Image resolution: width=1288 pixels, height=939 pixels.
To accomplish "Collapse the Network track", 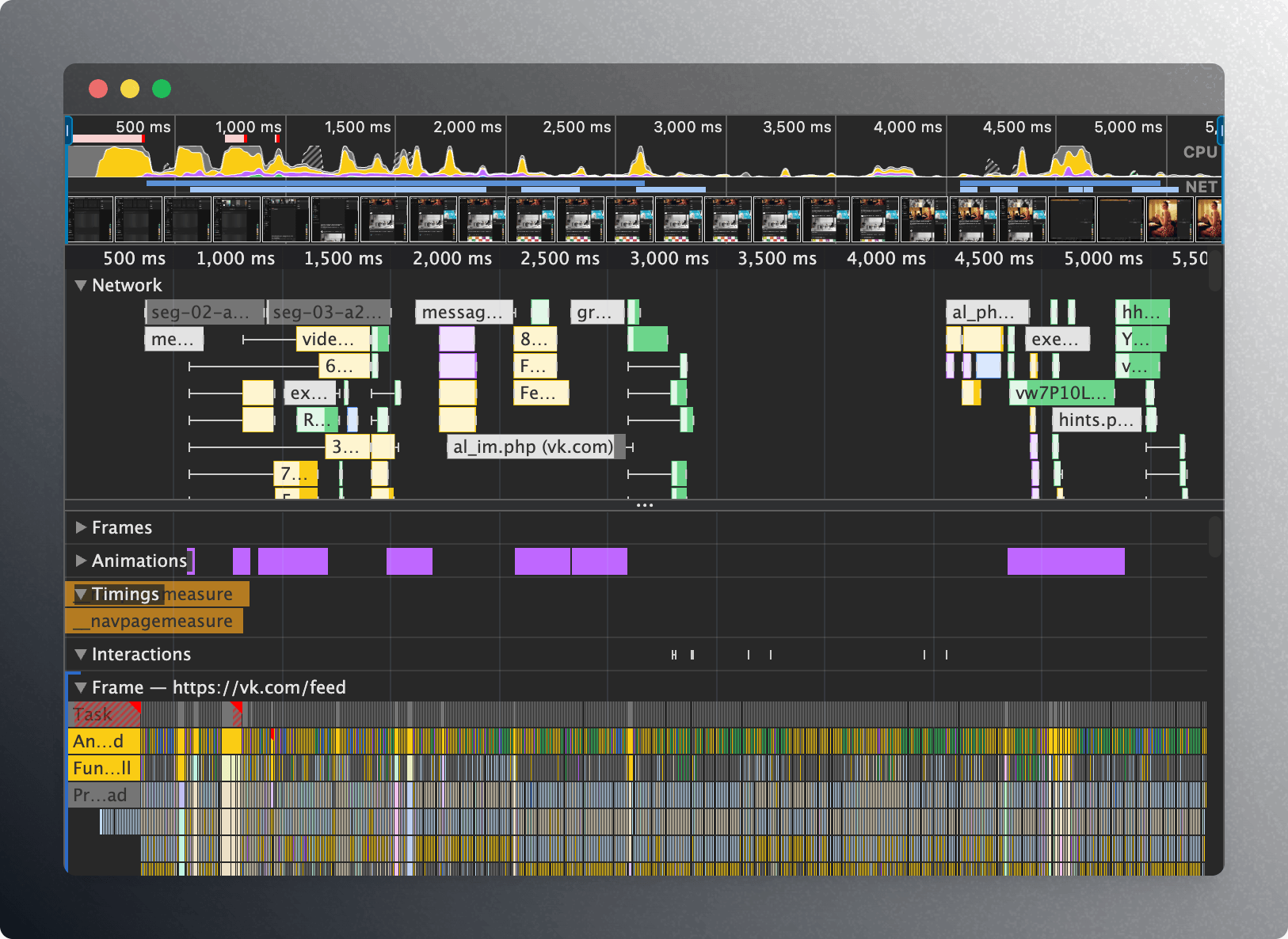I will pyautogui.click(x=80, y=286).
